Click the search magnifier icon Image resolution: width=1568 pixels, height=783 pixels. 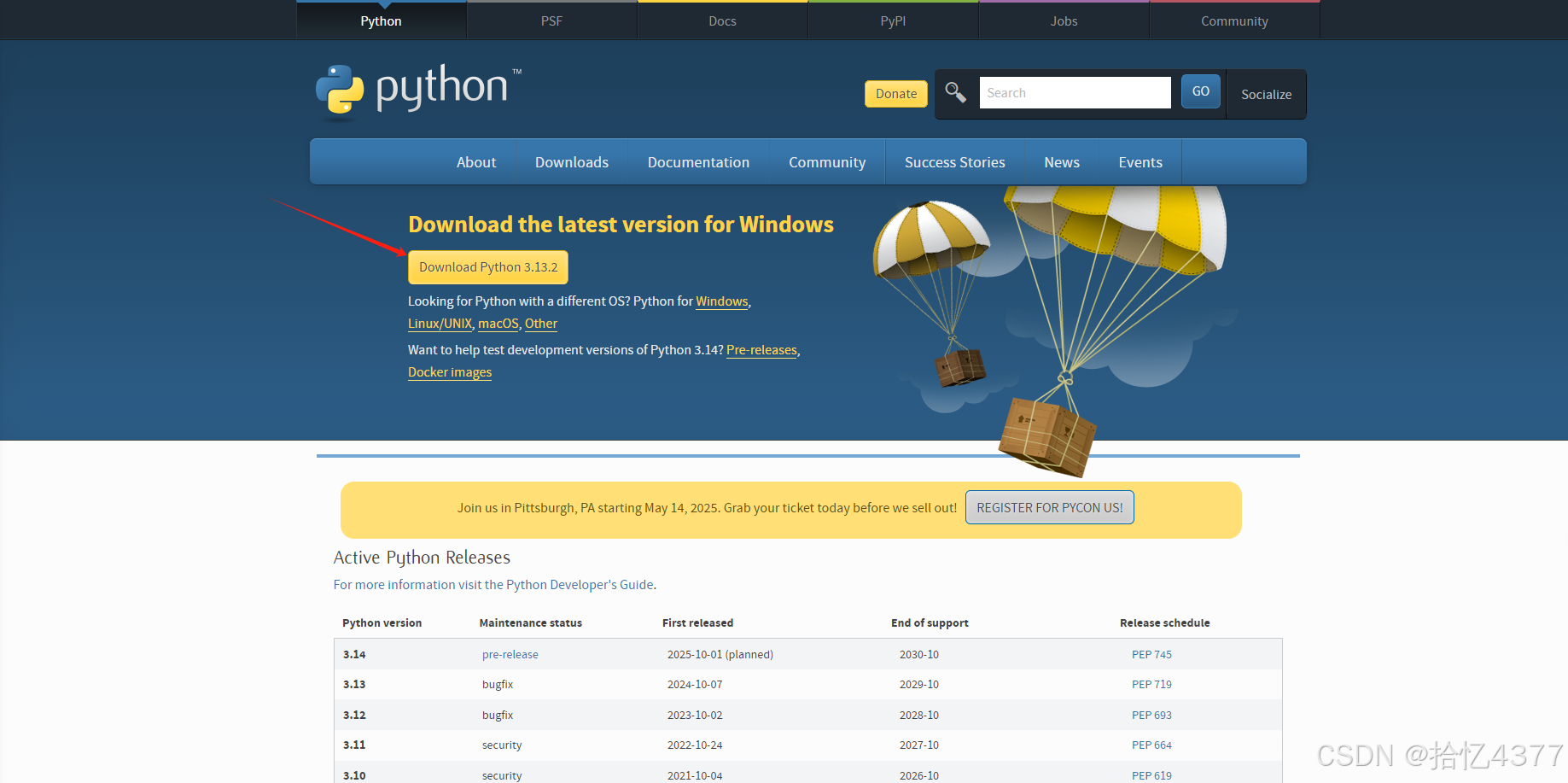coord(955,92)
